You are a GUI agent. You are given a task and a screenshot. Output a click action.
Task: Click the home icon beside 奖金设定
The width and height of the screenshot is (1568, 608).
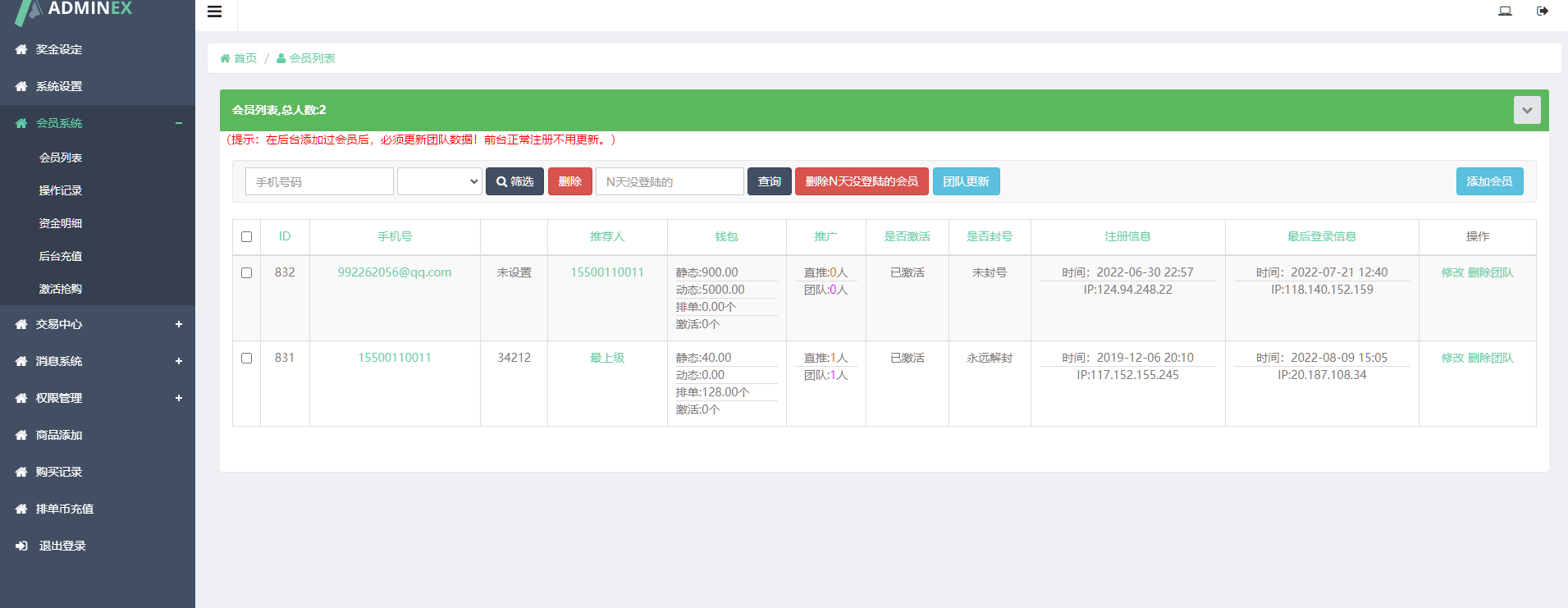pos(21,50)
